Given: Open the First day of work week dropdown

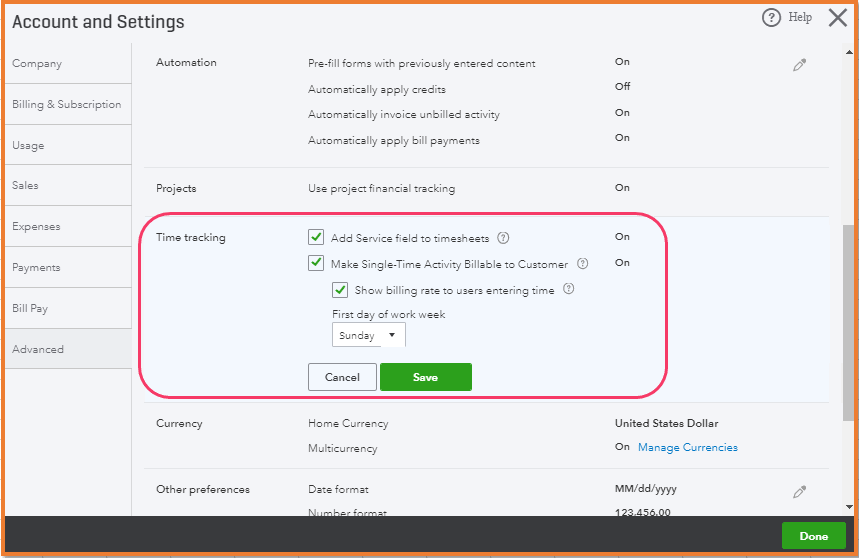Looking at the screenshot, I should pyautogui.click(x=369, y=336).
